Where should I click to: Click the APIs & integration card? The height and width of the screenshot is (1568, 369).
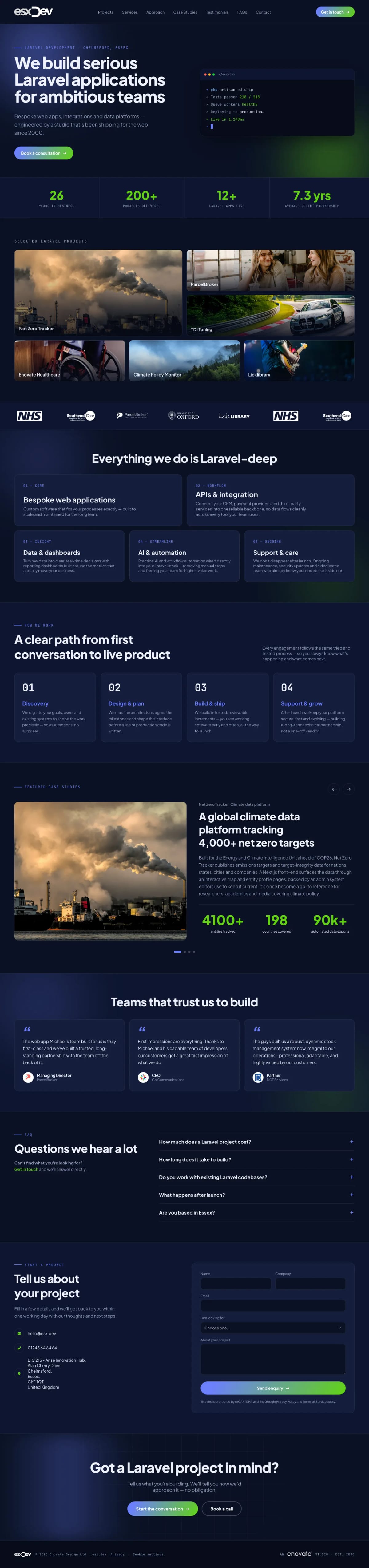point(271,500)
